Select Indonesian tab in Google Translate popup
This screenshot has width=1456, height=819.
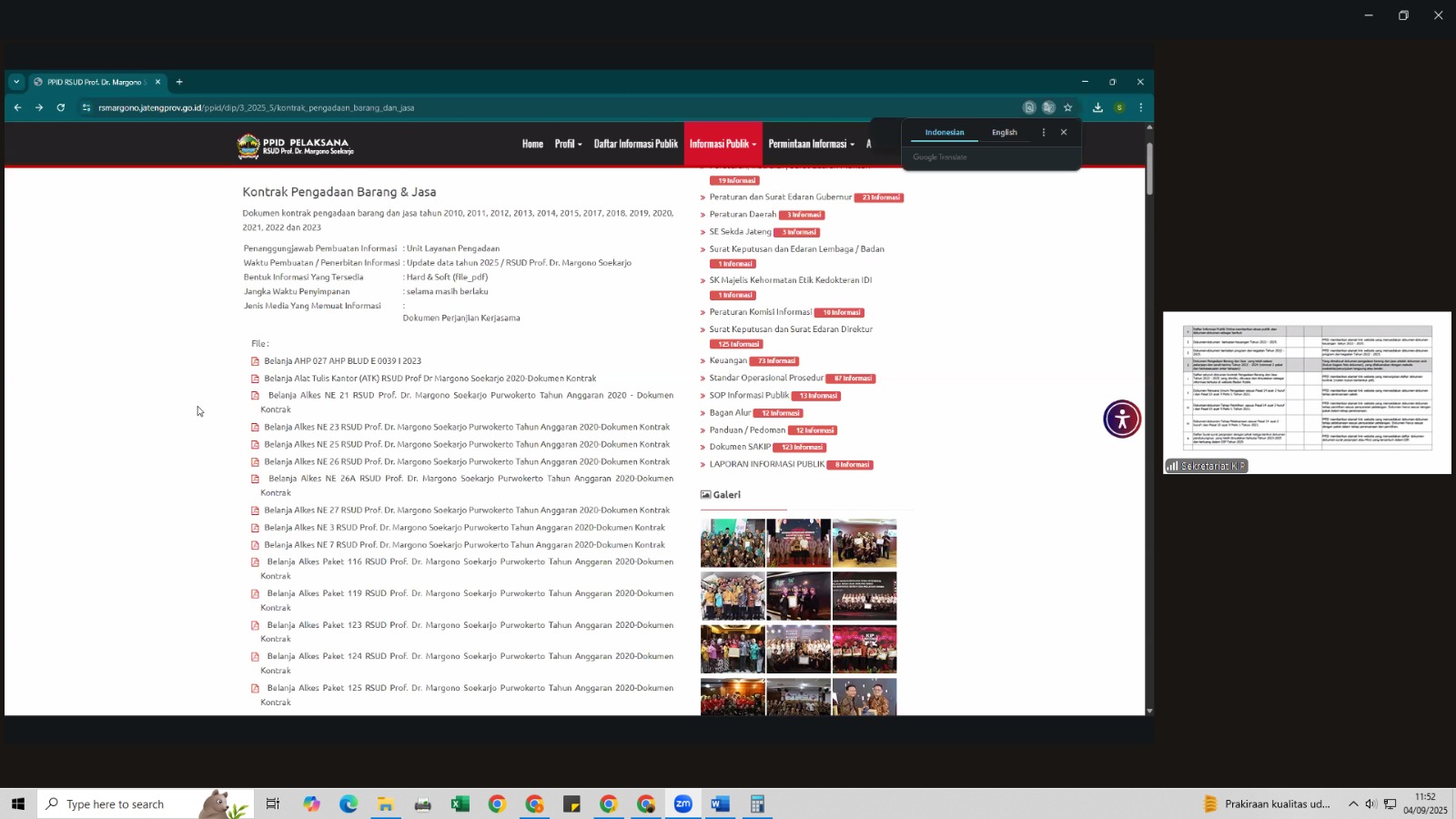944,133
